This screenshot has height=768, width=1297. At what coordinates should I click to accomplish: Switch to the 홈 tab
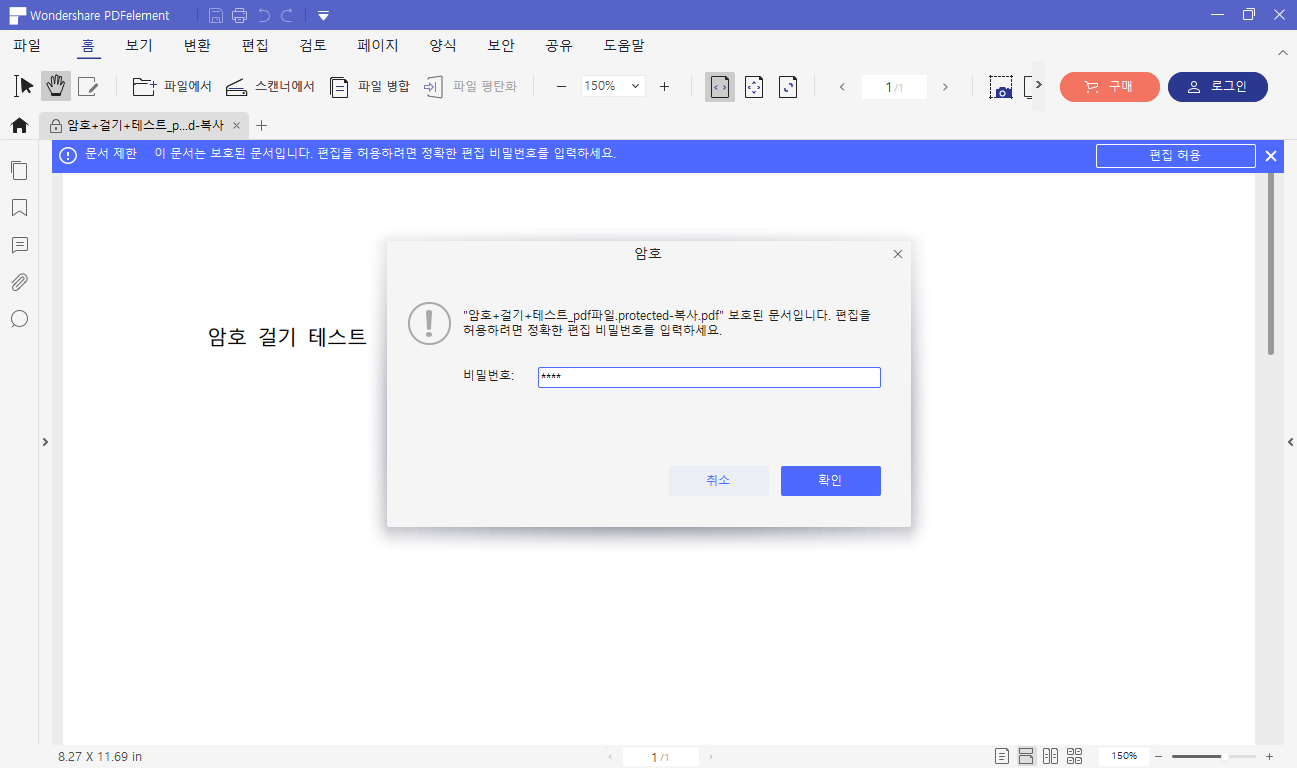[89, 46]
